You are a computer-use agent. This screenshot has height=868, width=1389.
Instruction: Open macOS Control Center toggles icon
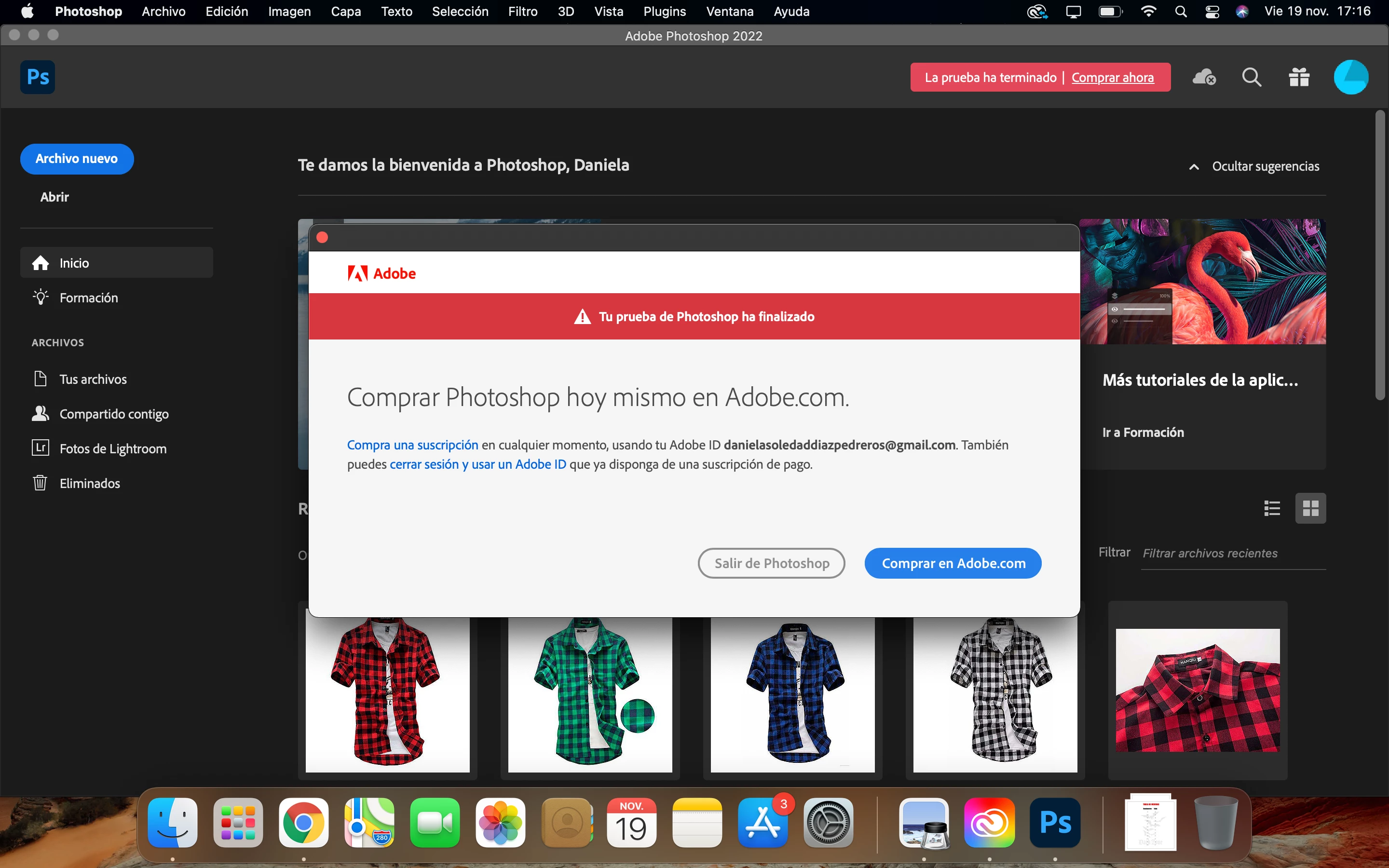click(x=1212, y=12)
